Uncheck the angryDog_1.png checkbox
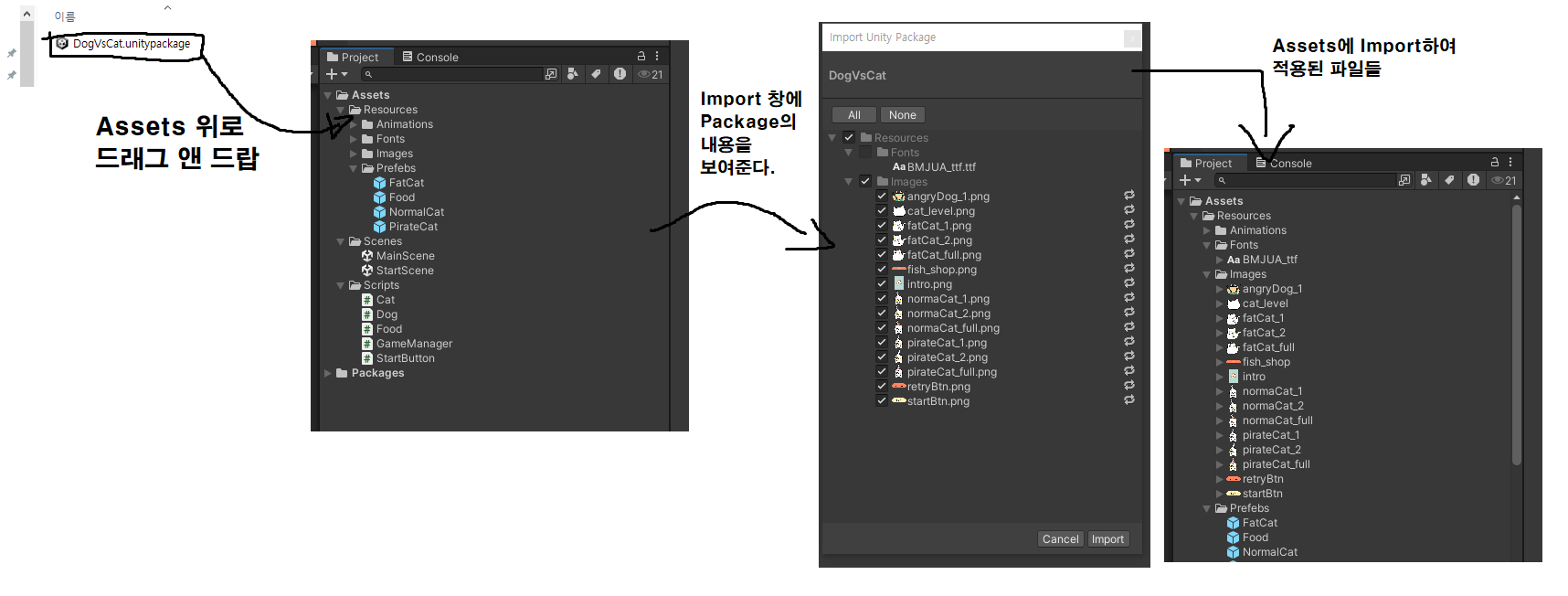The height and width of the screenshot is (596, 1568). click(x=882, y=196)
